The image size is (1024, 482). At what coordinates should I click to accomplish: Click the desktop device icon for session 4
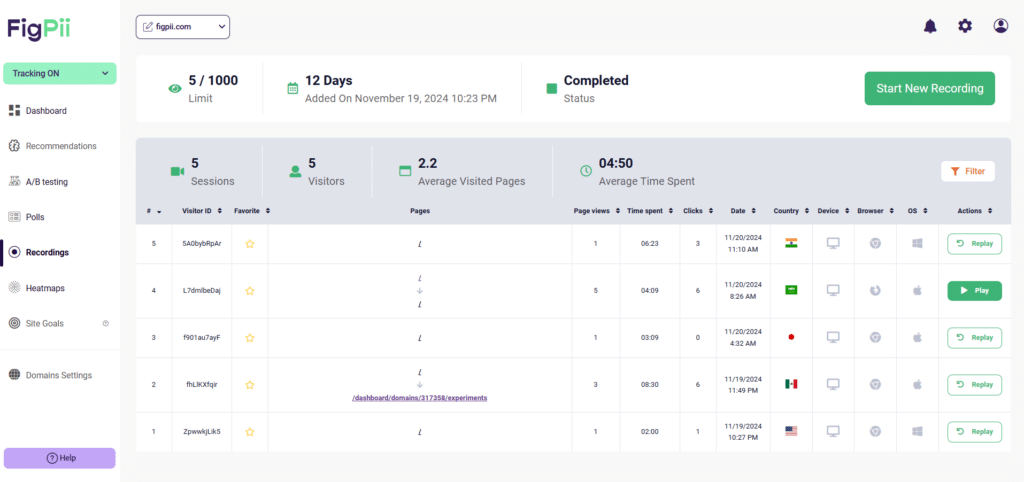[x=832, y=290]
